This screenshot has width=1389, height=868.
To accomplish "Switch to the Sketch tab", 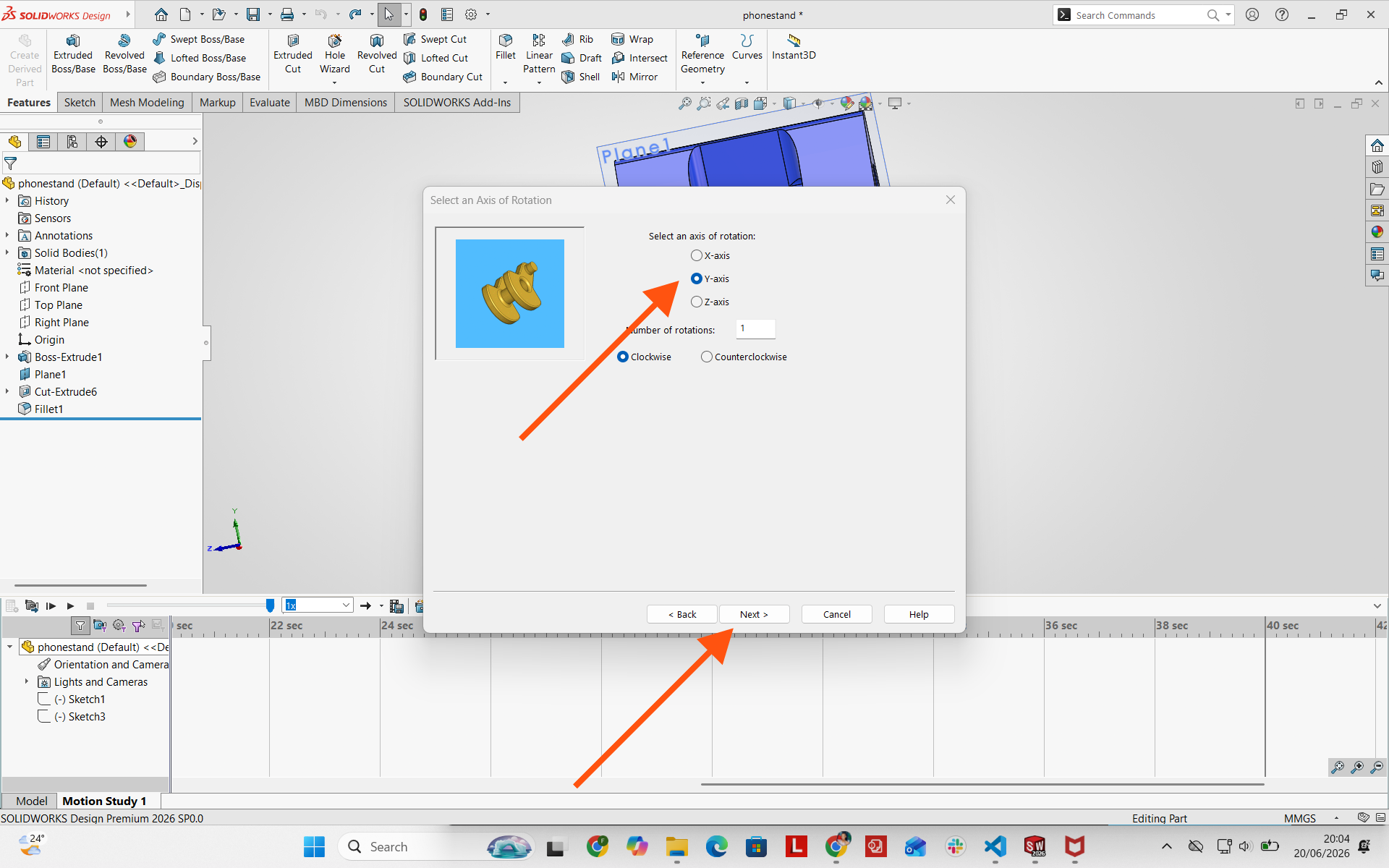I will click(x=80, y=103).
